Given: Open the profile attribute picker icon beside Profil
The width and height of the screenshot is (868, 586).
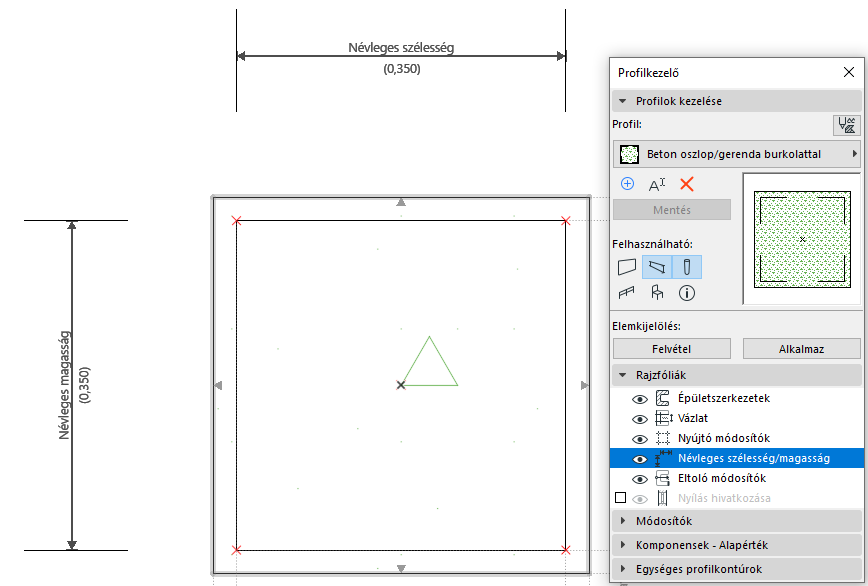Looking at the screenshot, I should 846,125.
